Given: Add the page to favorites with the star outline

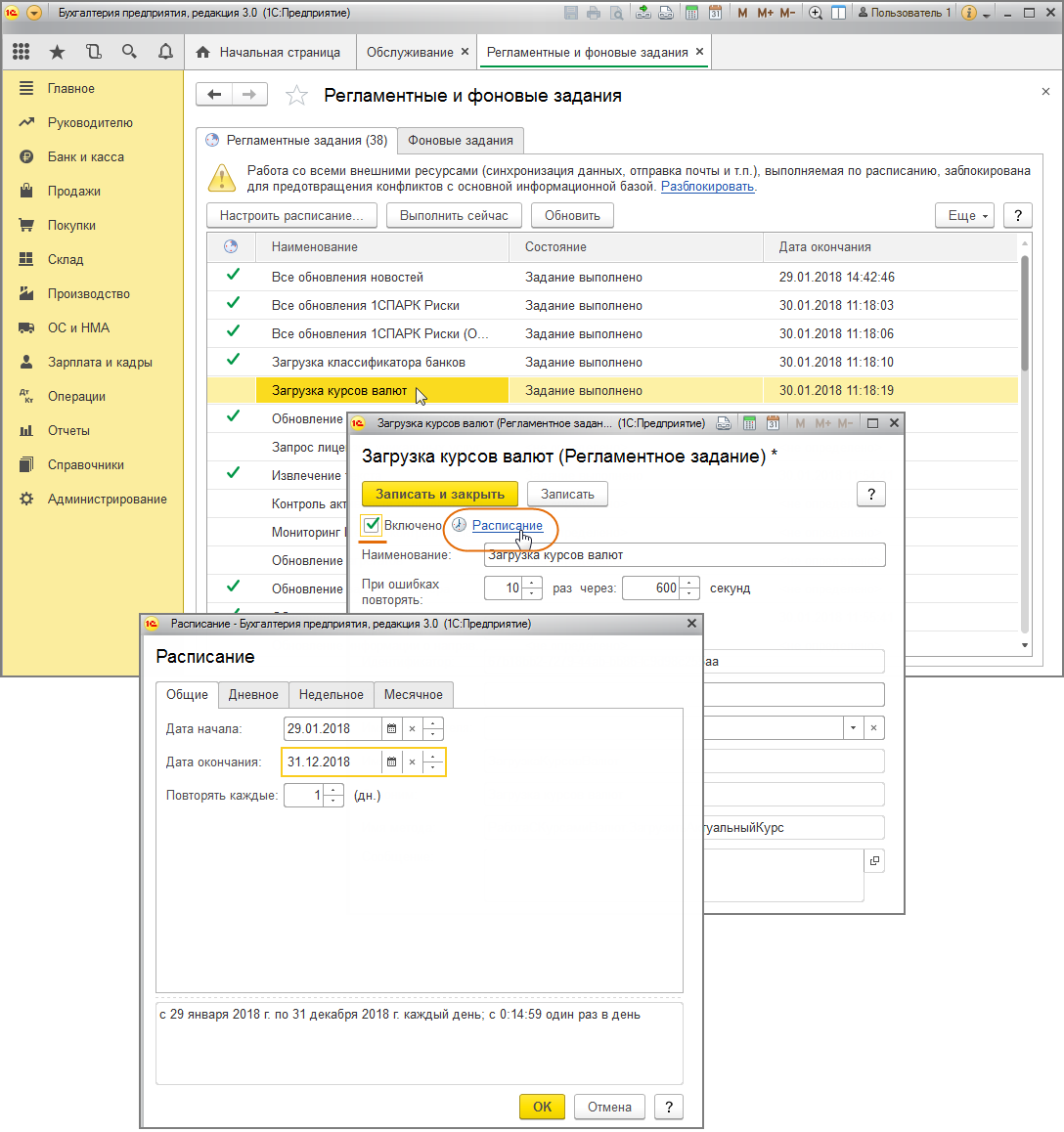Looking at the screenshot, I should tap(296, 95).
